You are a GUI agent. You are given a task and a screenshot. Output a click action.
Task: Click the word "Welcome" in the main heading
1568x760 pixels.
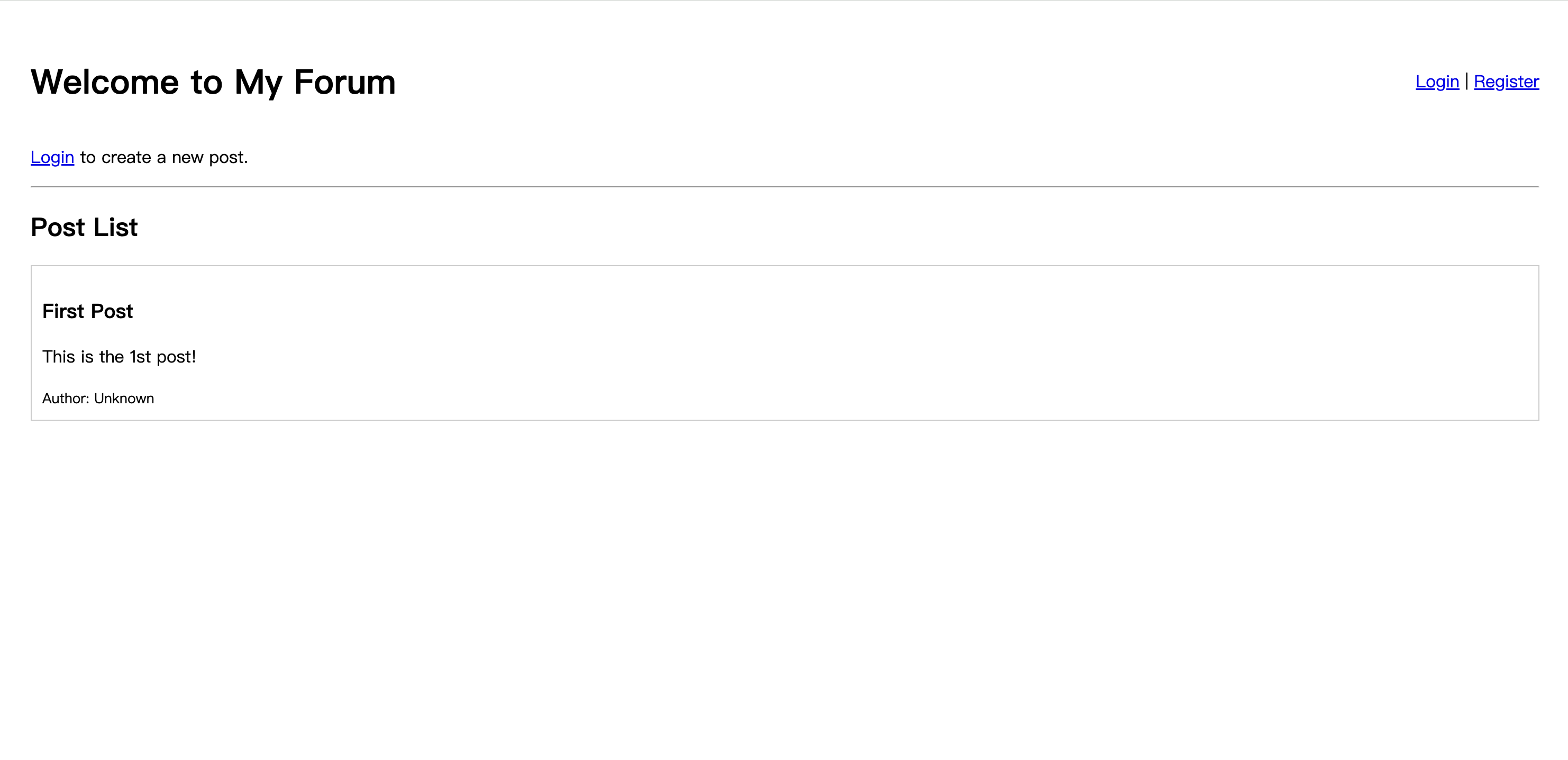pyautogui.click(x=105, y=82)
